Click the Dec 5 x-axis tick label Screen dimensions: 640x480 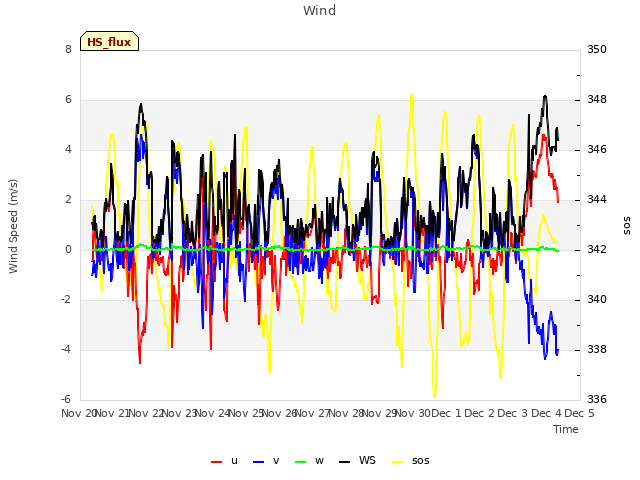[579, 413]
